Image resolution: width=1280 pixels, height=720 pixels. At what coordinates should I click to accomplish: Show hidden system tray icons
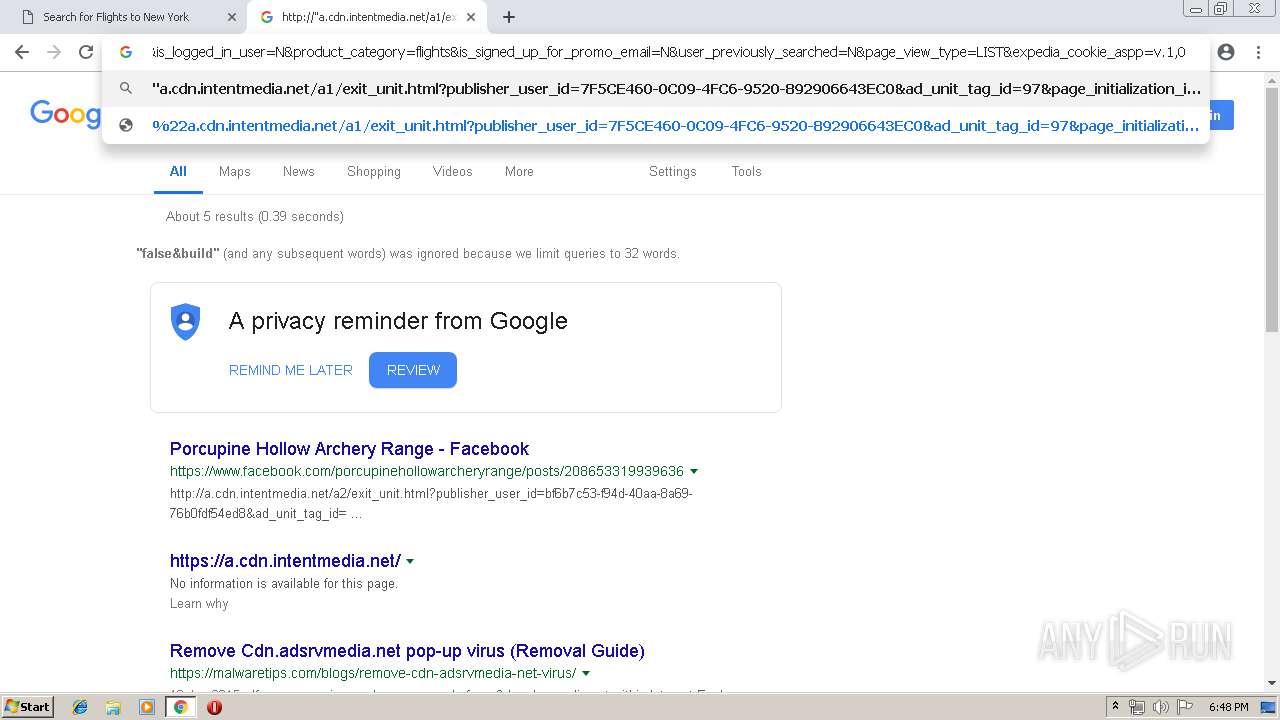[1115, 707]
